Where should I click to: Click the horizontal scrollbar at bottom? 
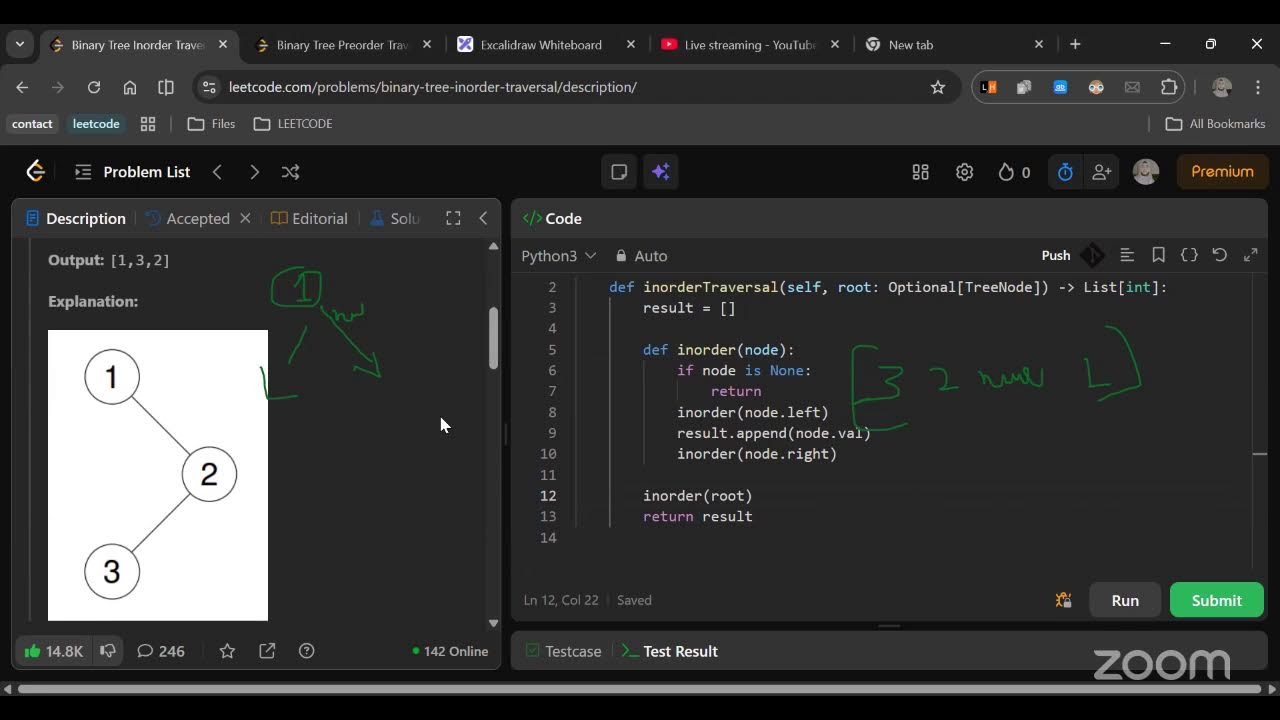(640, 689)
